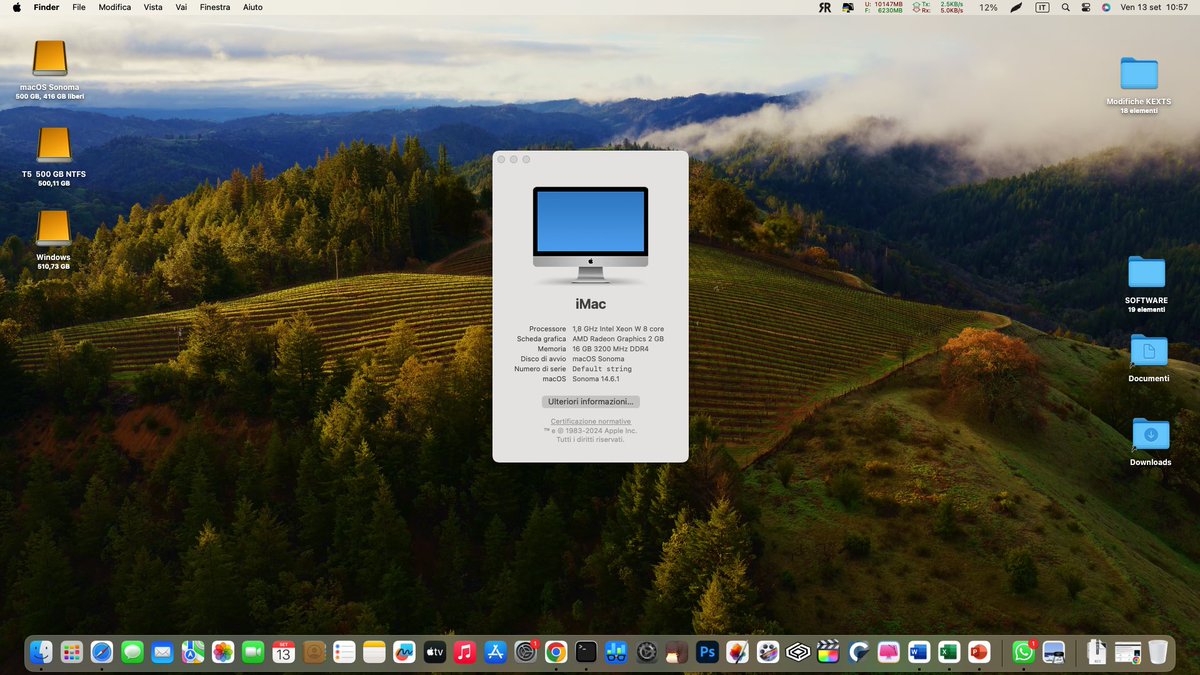Open the Certificazione normative link

pos(590,422)
